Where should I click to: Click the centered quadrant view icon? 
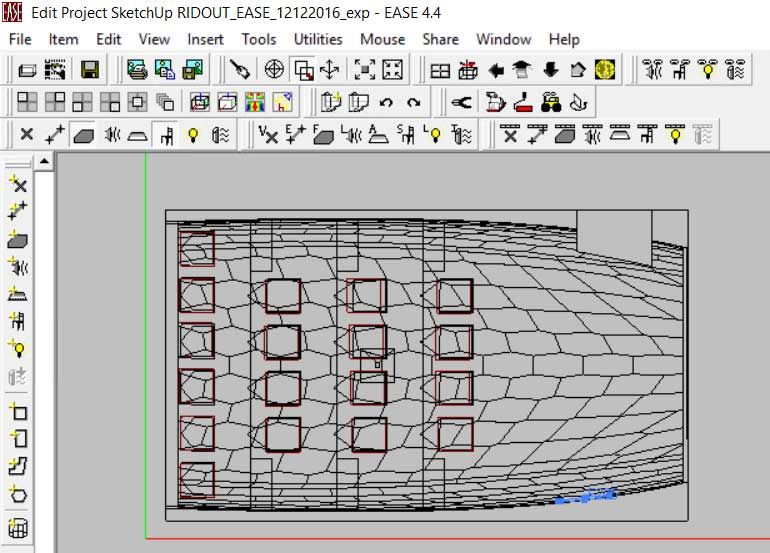coord(137,103)
